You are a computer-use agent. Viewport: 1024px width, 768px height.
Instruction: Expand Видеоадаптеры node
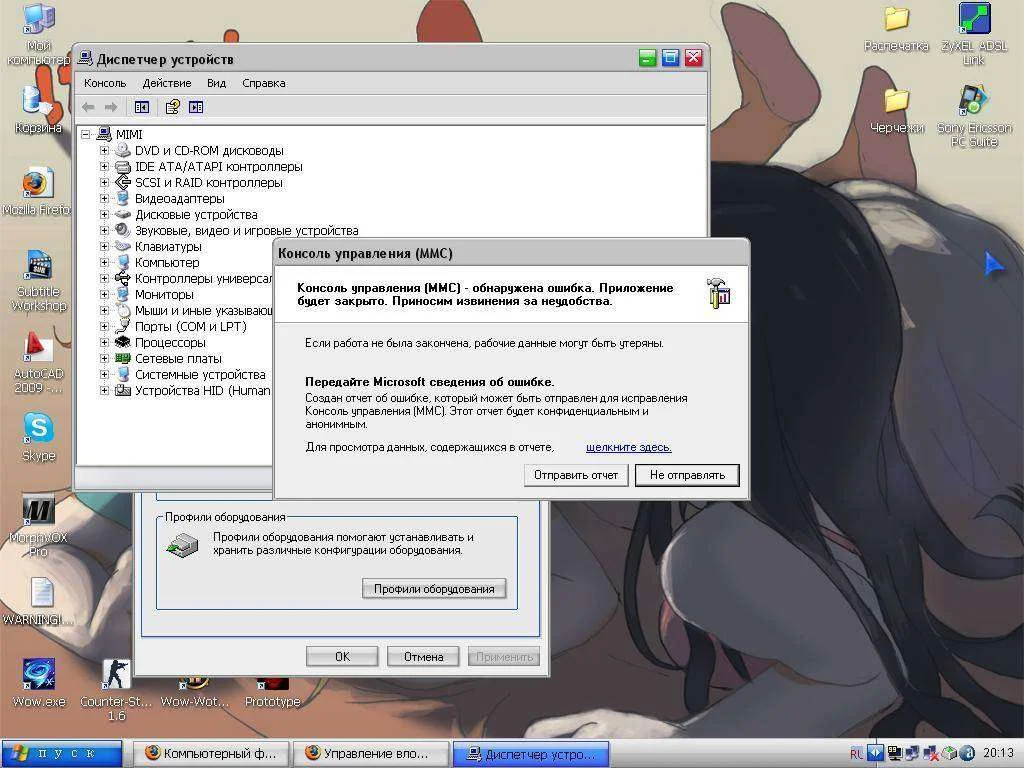104,199
